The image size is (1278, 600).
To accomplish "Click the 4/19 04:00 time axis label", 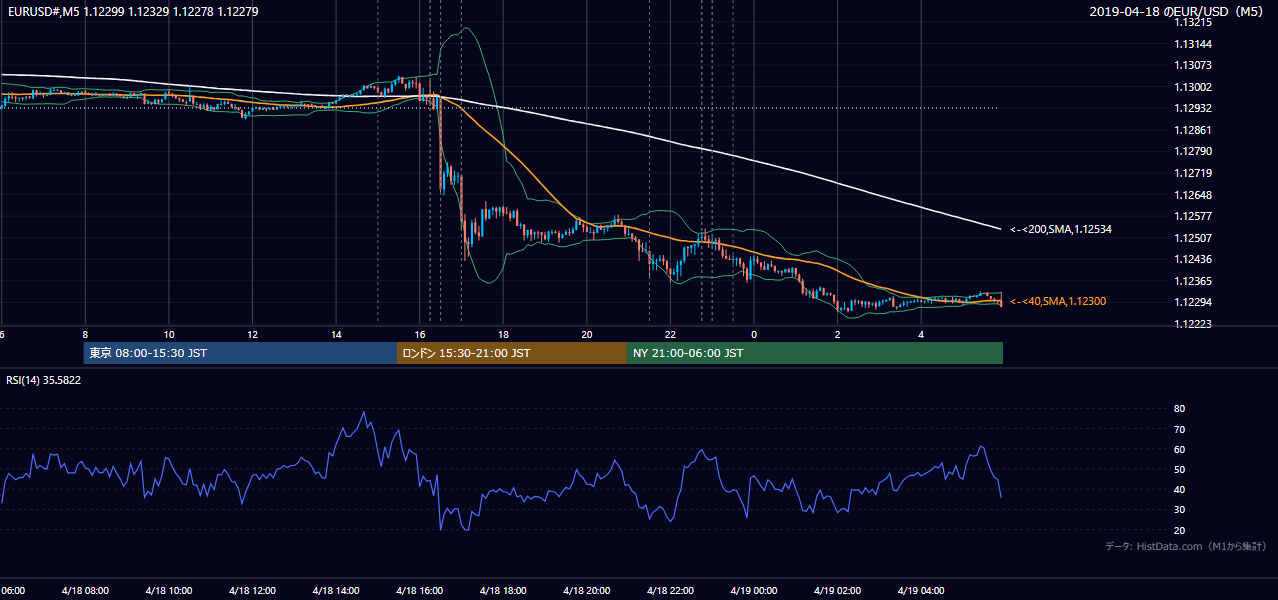I will click(922, 590).
